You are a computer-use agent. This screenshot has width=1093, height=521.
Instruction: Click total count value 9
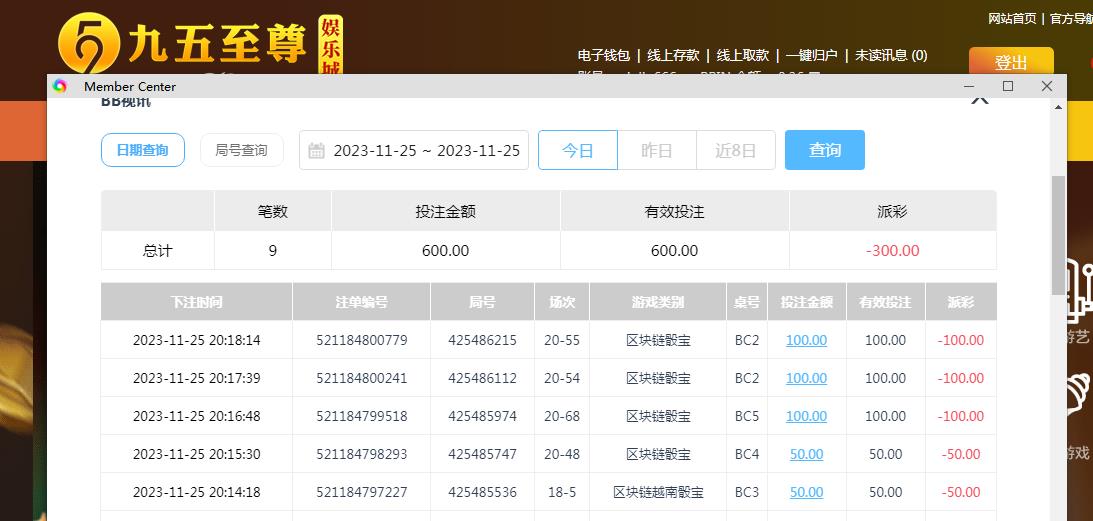[273, 250]
